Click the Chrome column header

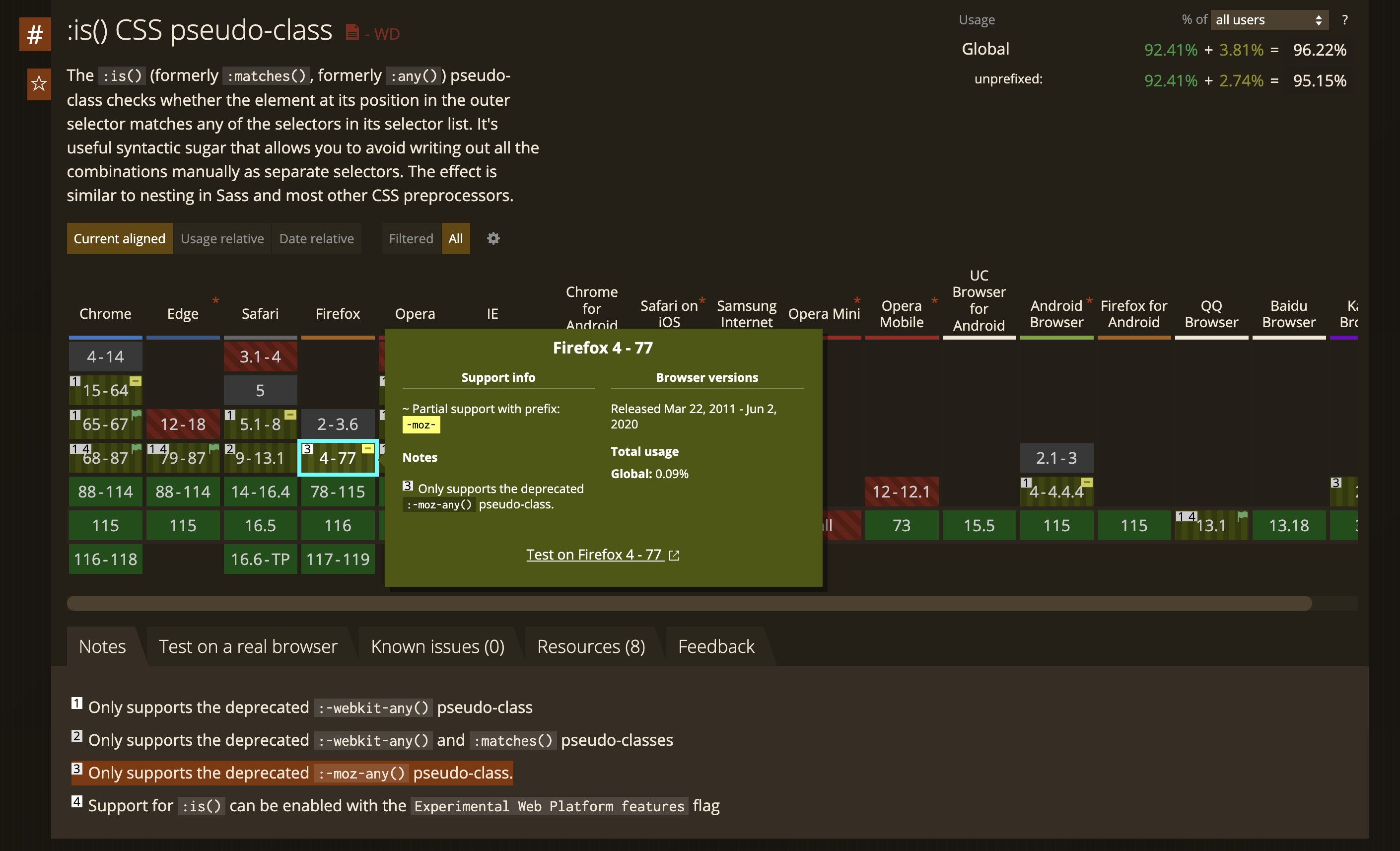pos(105,314)
